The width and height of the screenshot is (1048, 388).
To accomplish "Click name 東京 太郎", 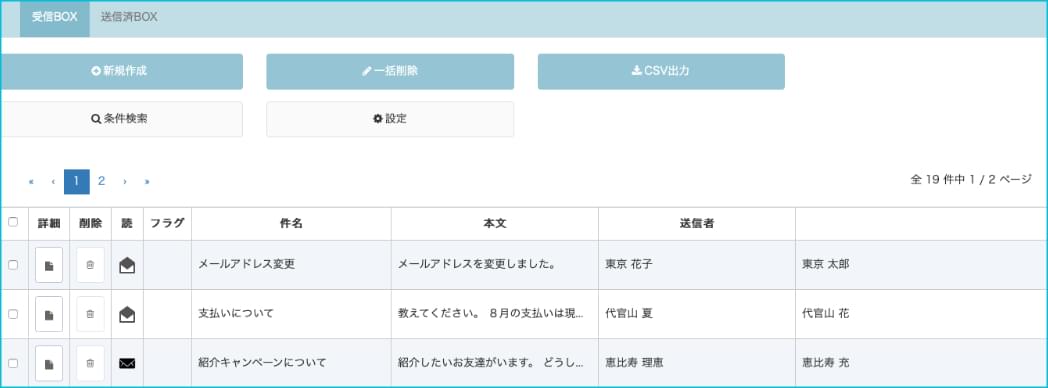I will click(825, 264).
